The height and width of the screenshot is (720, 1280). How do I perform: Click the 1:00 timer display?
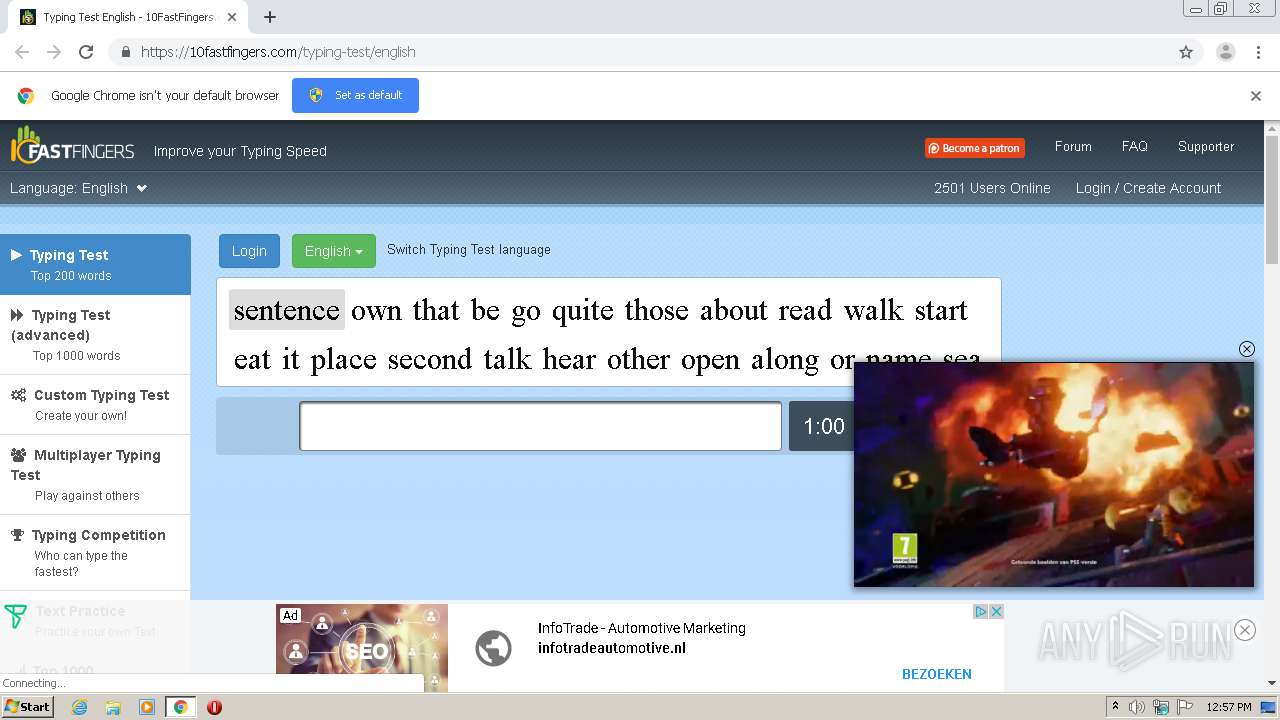[x=824, y=427]
